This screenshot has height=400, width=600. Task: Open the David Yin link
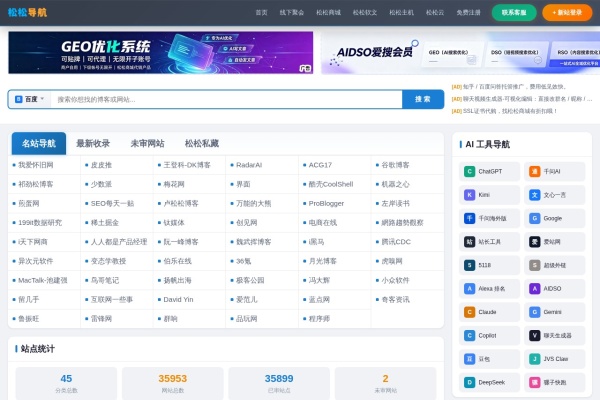(x=178, y=299)
